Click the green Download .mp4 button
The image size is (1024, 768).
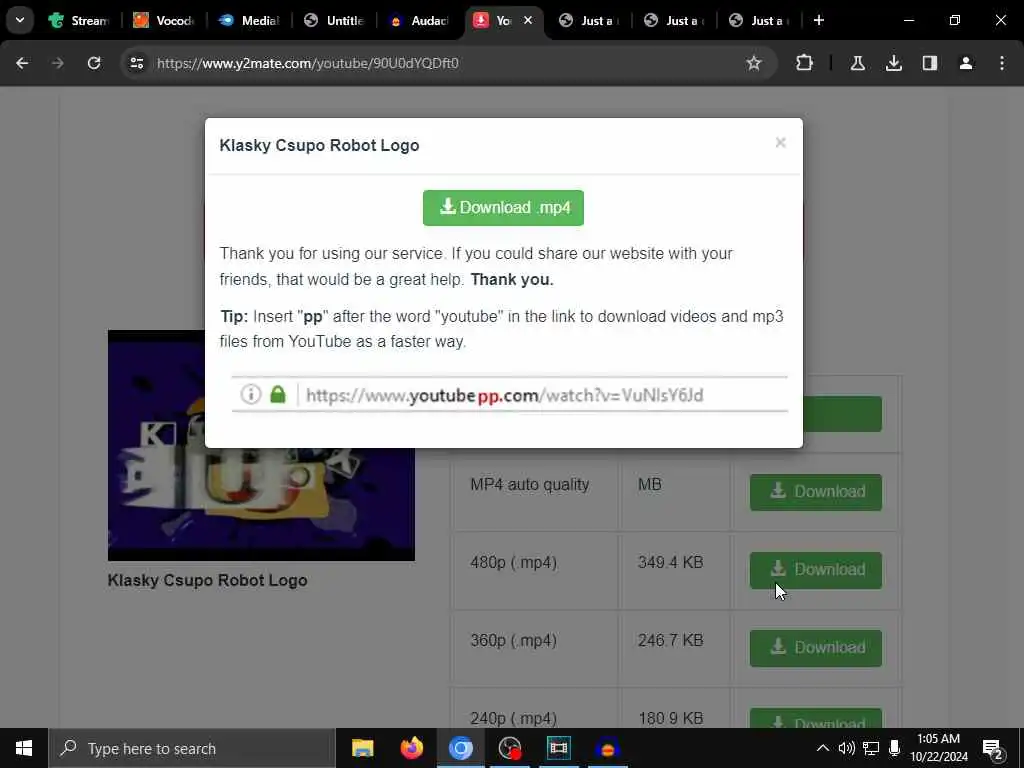click(x=503, y=208)
